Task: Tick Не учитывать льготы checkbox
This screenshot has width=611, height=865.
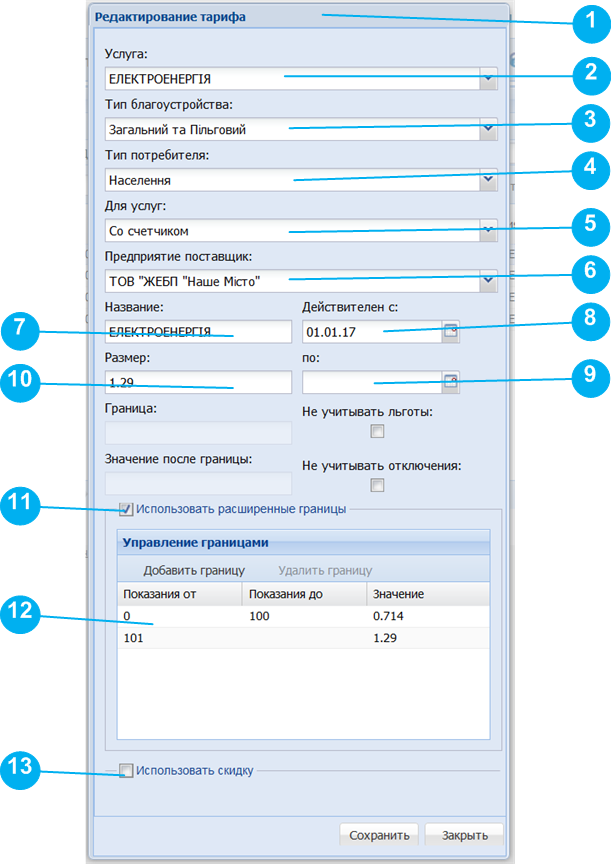Action: (x=377, y=431)
